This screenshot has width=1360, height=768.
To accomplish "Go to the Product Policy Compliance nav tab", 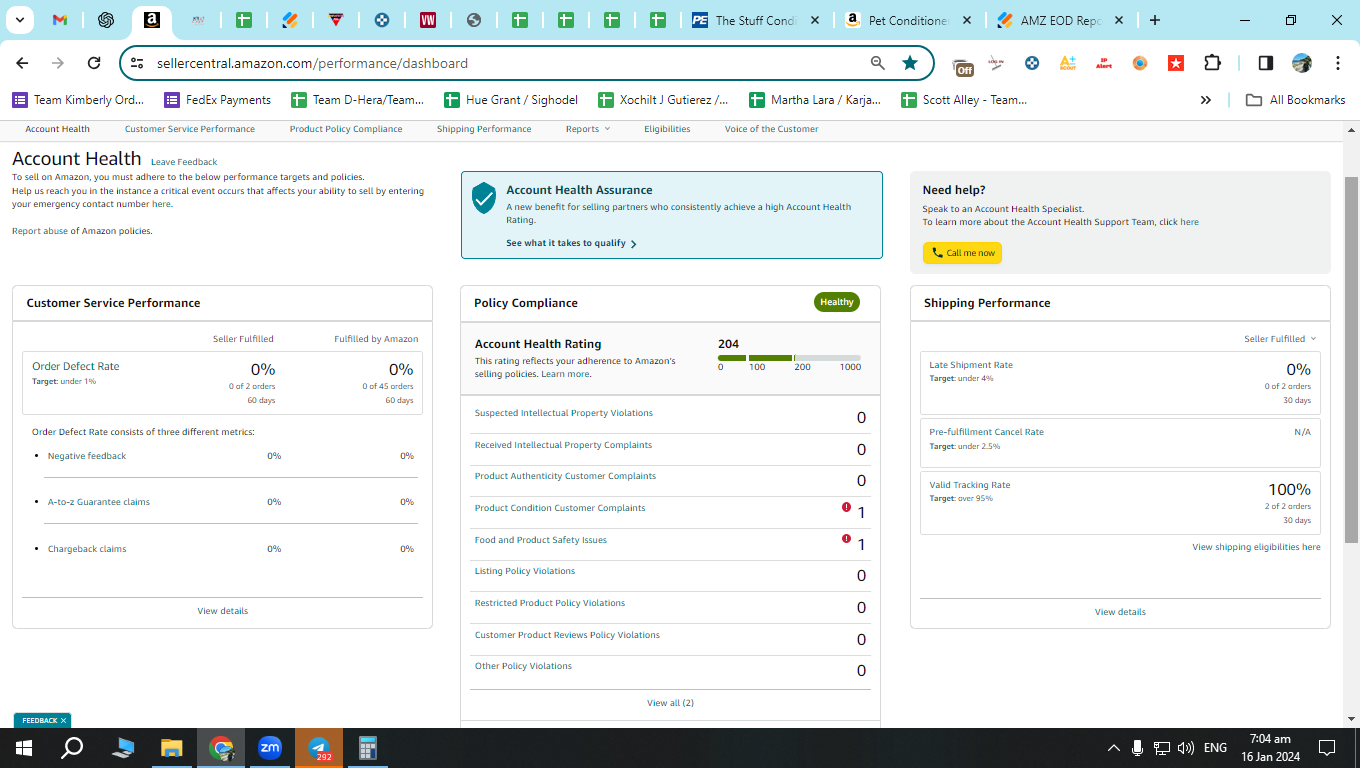I will [x=346, y=129].
